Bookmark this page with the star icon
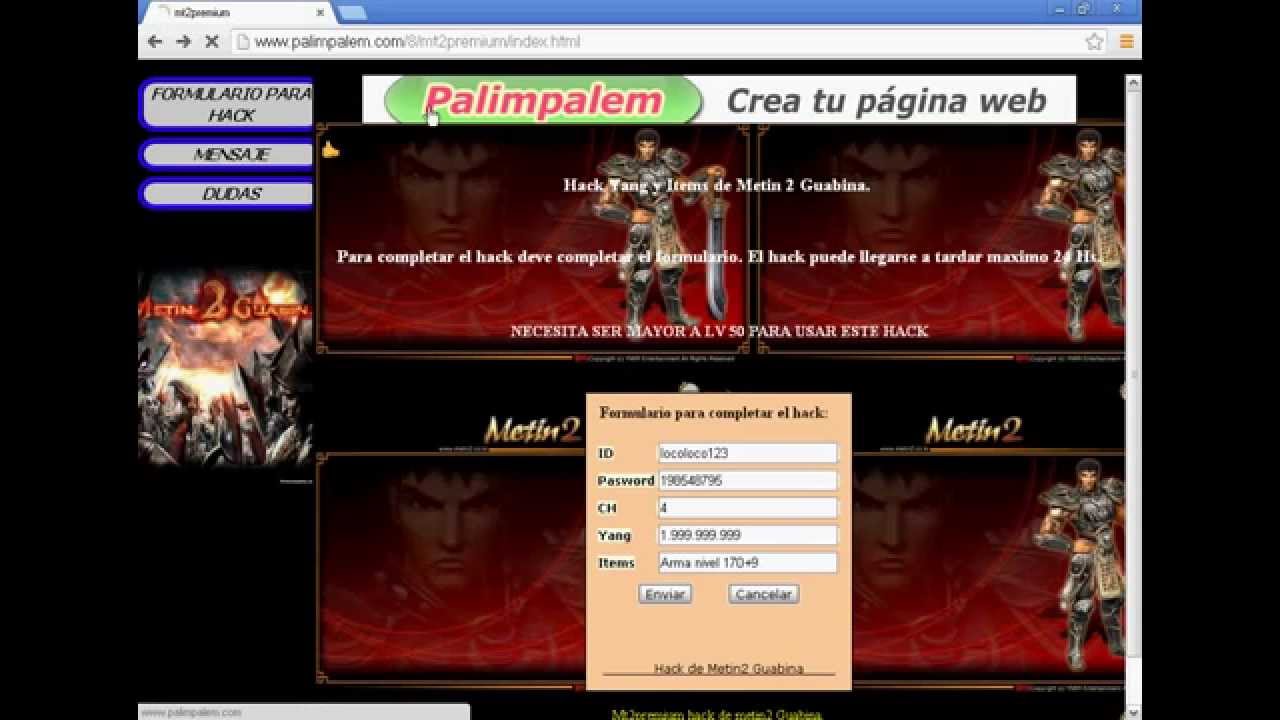 pos(1094,42)
